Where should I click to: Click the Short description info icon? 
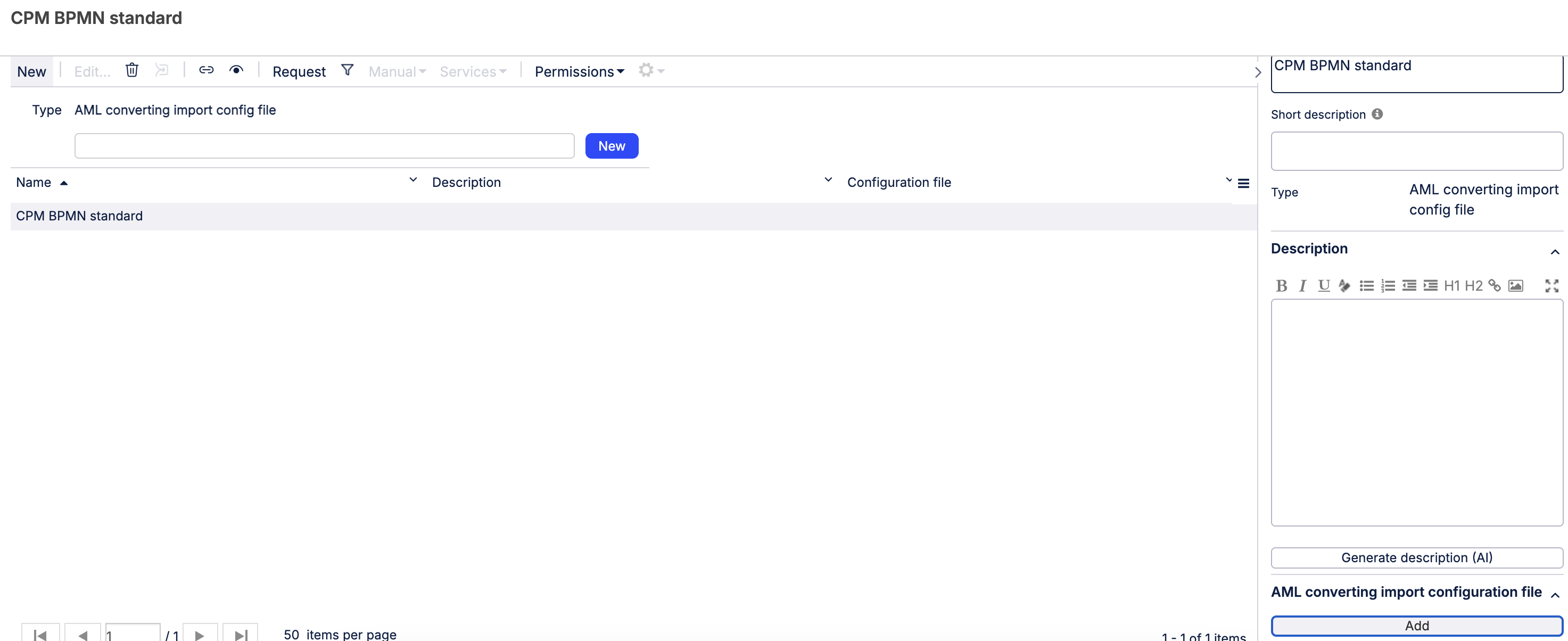(1377, 114)
